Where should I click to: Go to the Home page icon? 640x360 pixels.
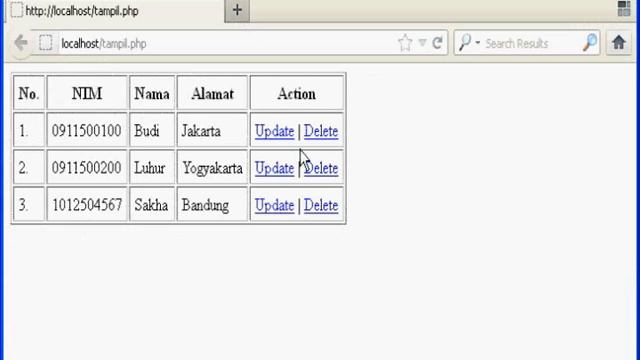(619, 42)
